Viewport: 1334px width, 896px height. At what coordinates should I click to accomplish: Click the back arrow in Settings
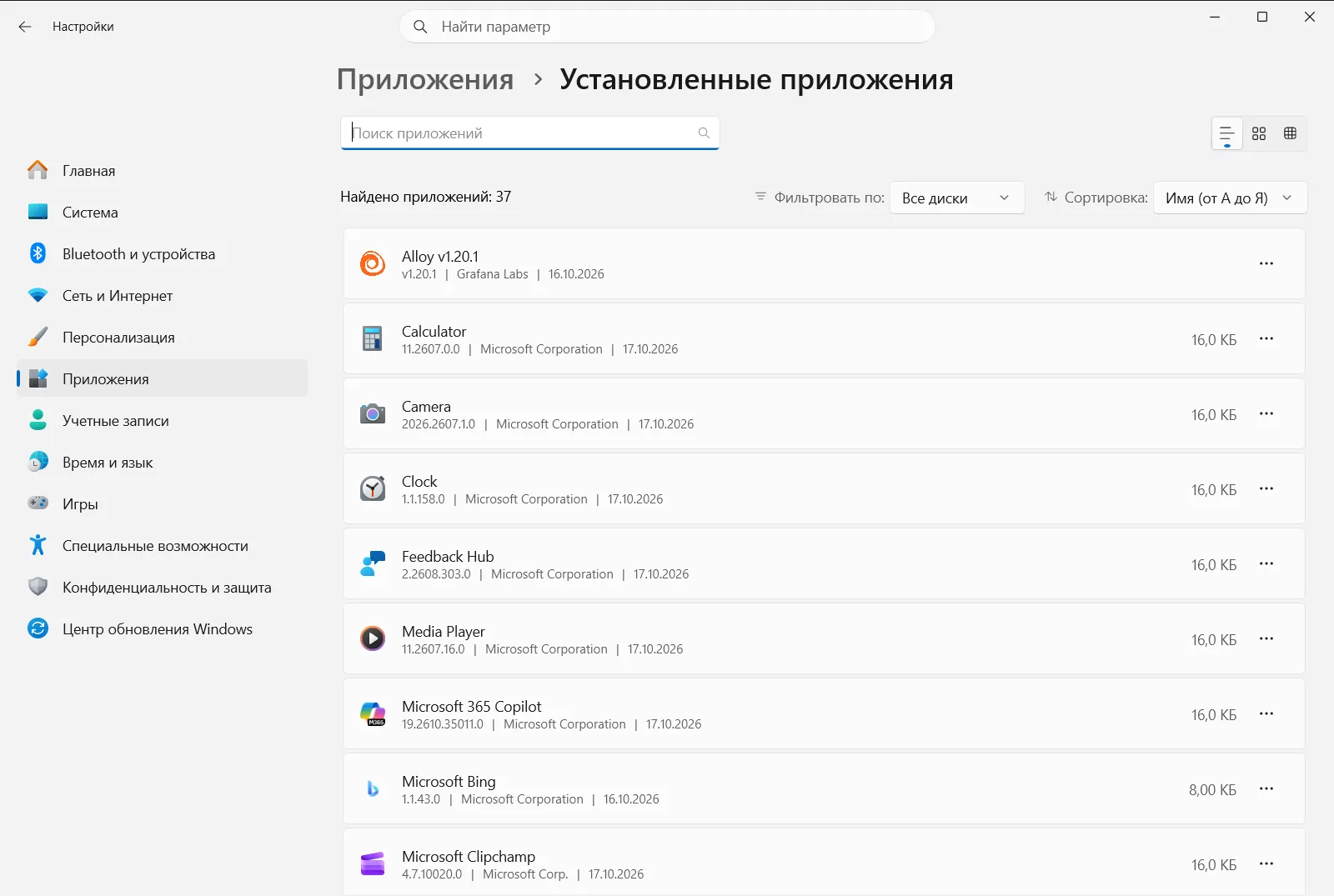point(25,27)
